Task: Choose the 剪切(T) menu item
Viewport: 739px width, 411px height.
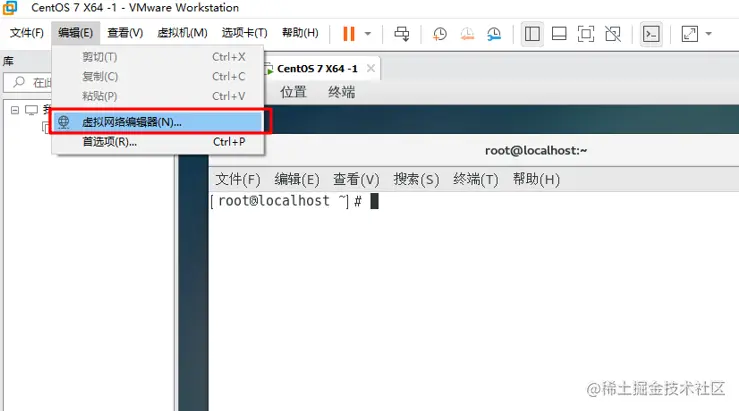Action: coord(158,57)
